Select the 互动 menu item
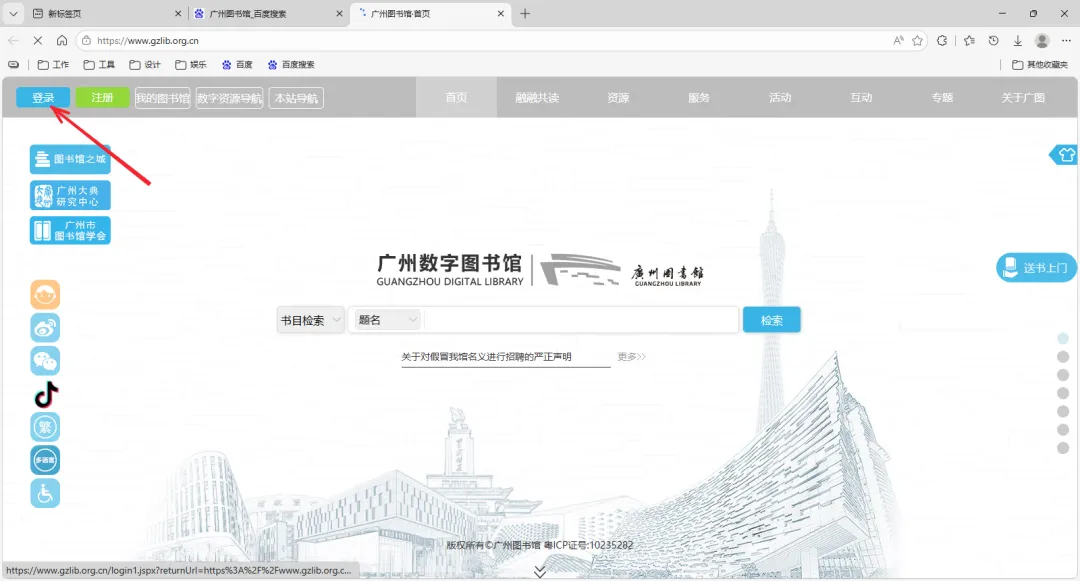 [861, 97]
